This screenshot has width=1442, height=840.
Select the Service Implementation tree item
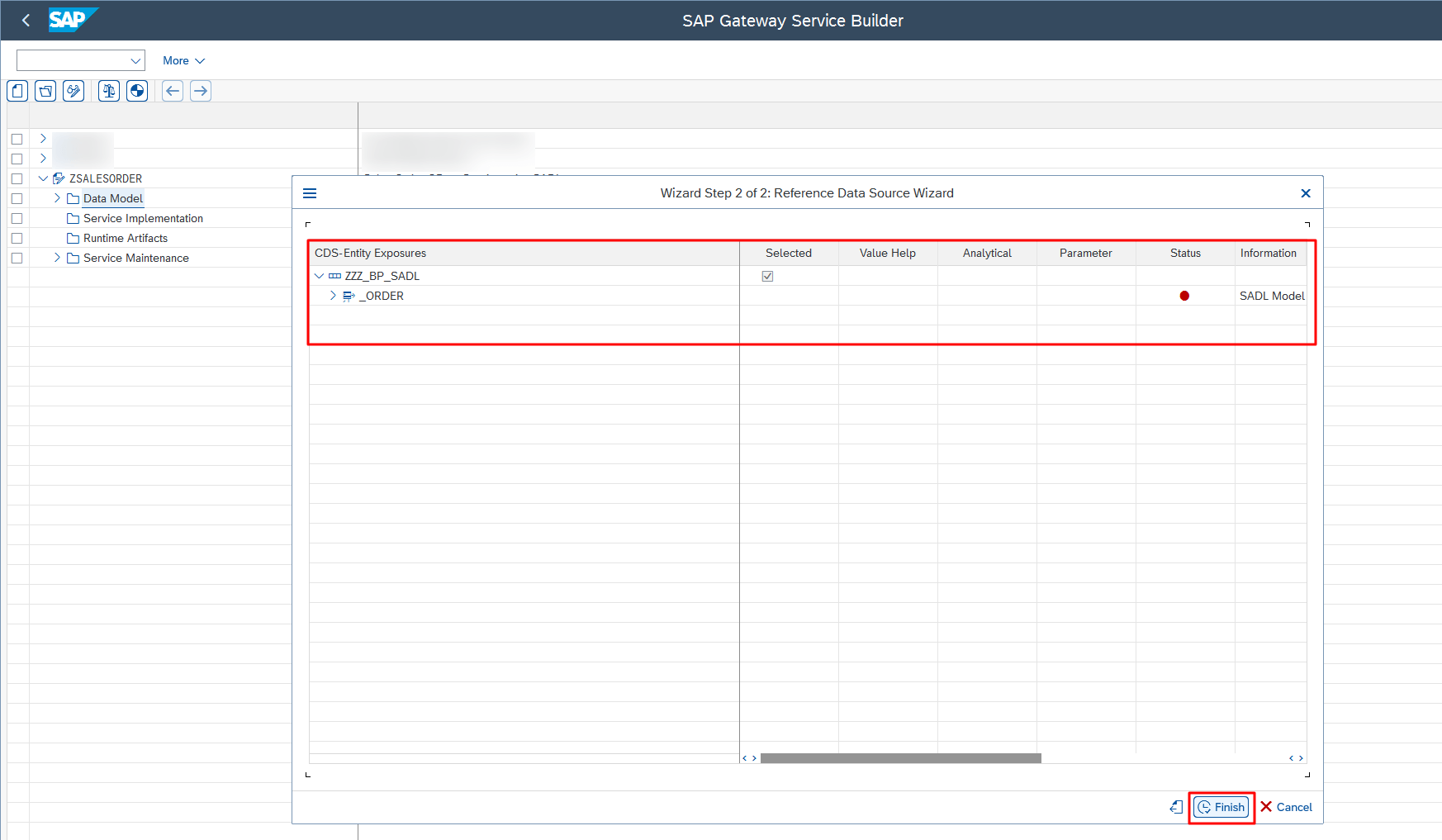click(143, 218)
